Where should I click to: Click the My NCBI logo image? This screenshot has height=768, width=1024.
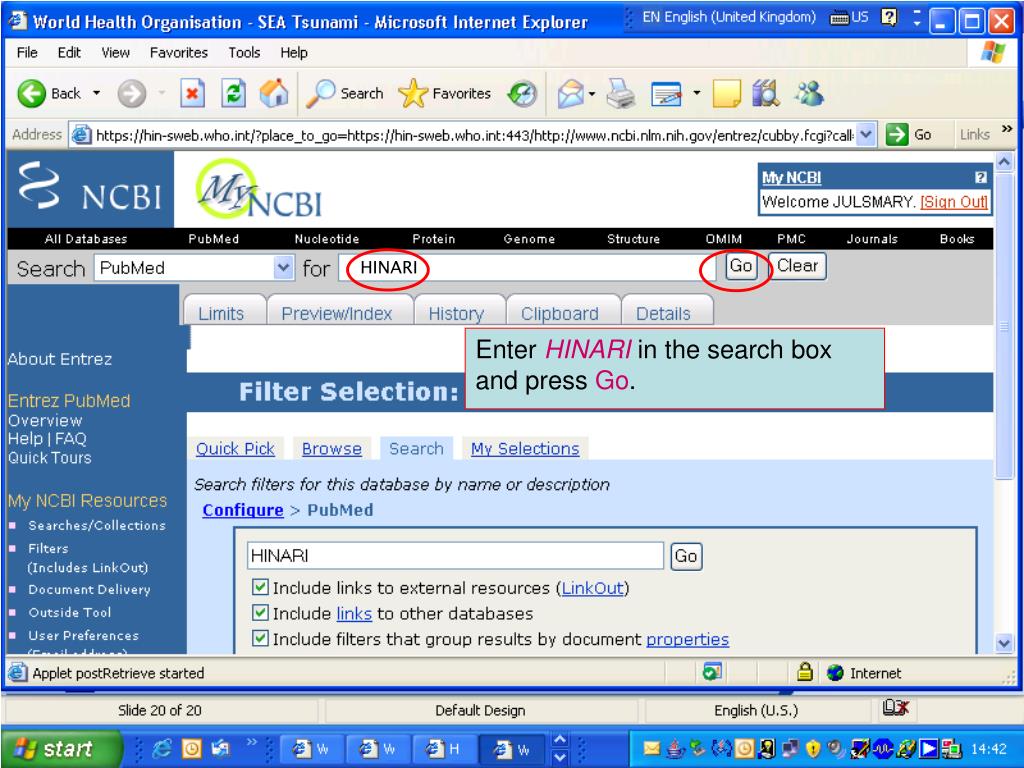(x=259, y=190)
